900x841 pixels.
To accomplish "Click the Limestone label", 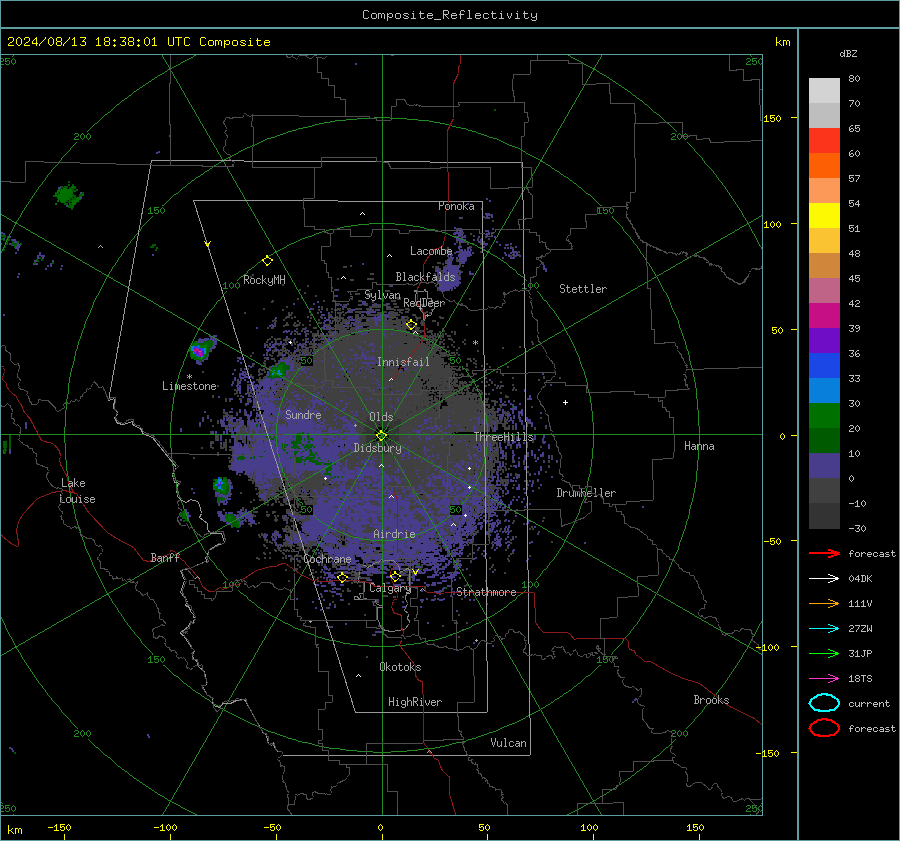I will point(189,386).
